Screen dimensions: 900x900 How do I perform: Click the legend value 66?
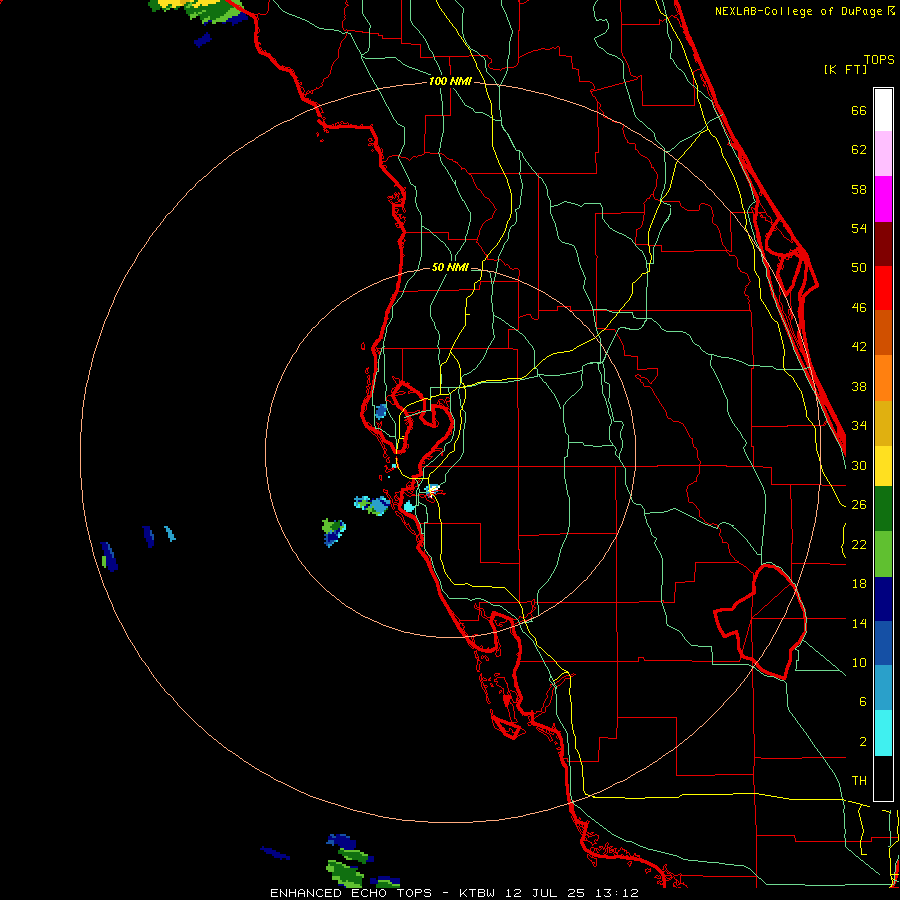coord(859,111)
